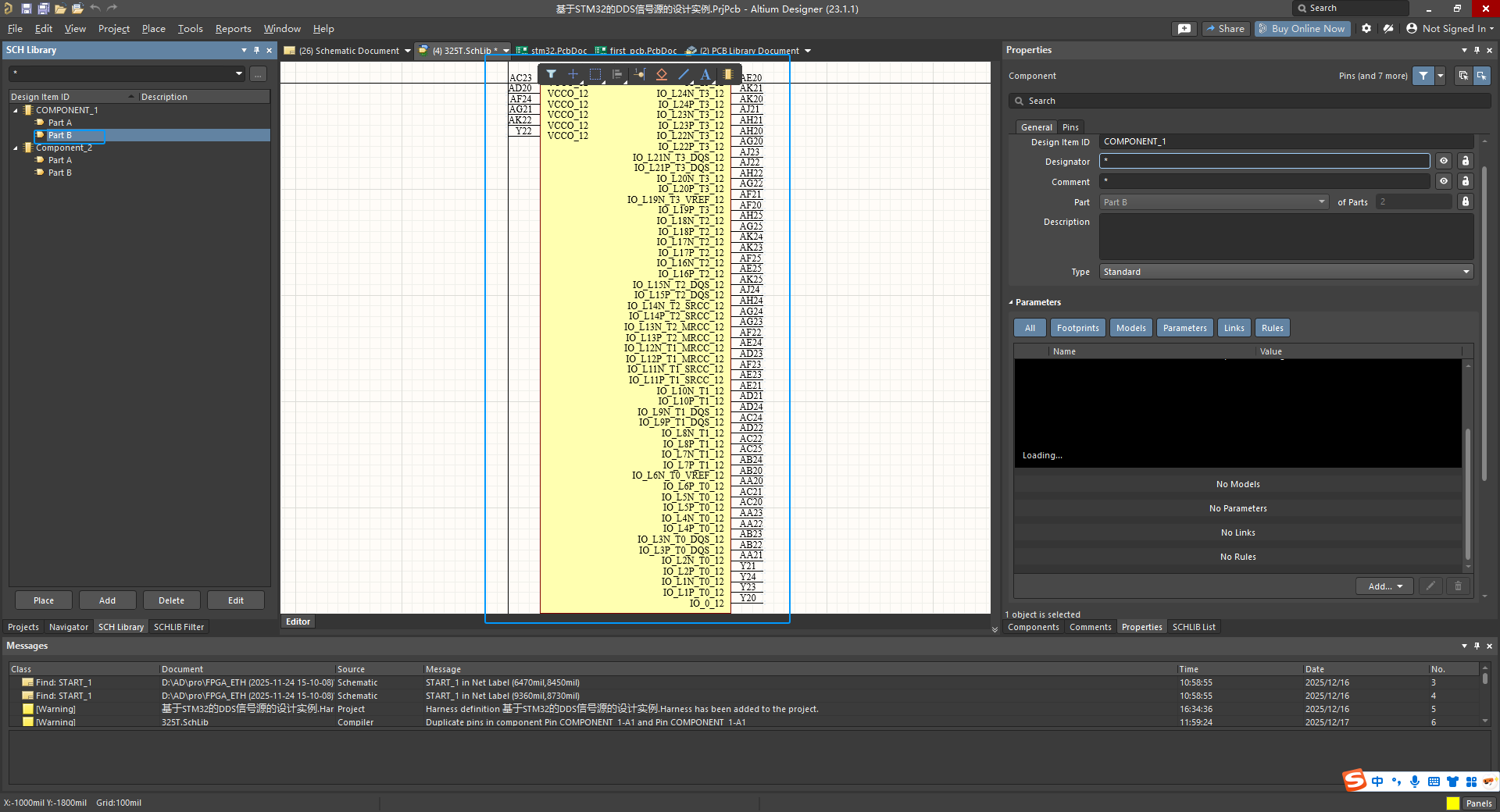
Task: Click the Buy Online Now button
Action: coord(1302,28)
